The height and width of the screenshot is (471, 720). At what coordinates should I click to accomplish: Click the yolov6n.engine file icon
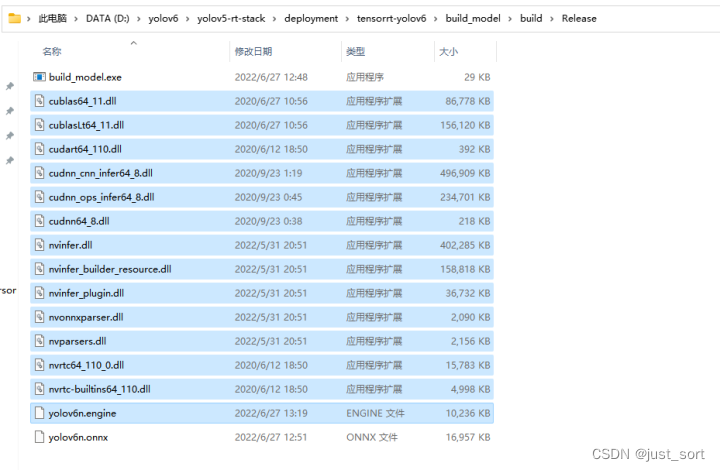click(x=39, y=413)
